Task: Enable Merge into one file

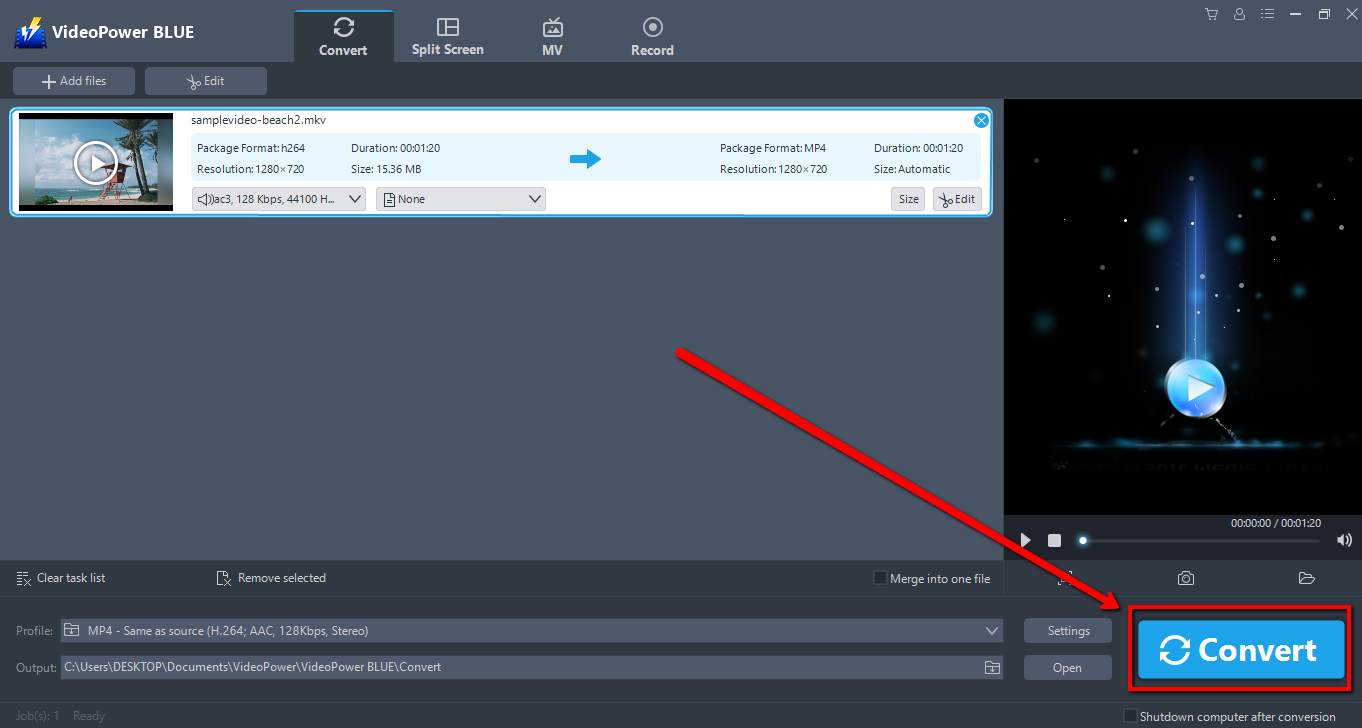Action: pyautogui.click(x=880, y=578)
